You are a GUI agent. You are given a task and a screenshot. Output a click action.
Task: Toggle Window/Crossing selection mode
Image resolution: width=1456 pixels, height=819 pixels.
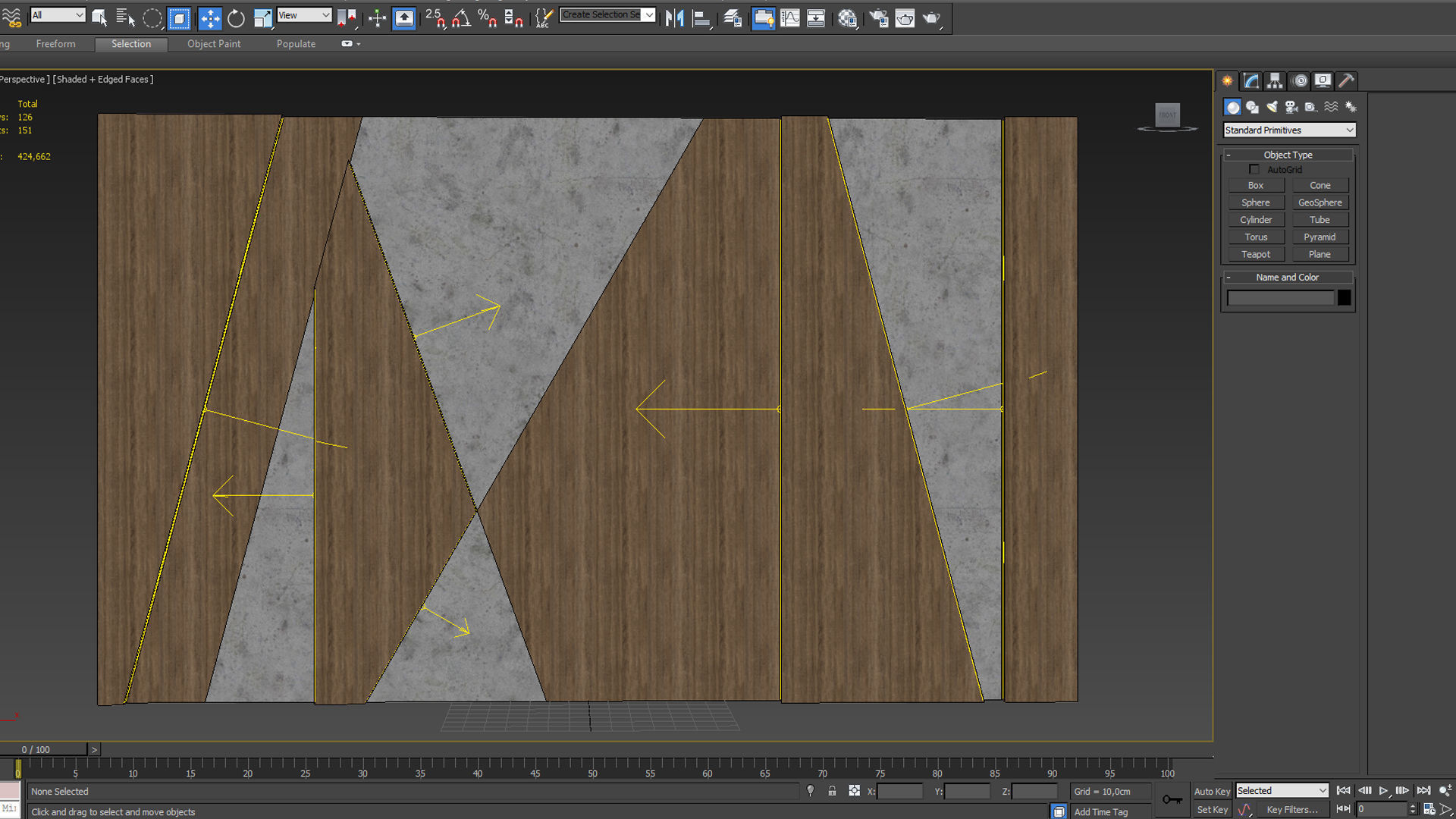(179, 17)
